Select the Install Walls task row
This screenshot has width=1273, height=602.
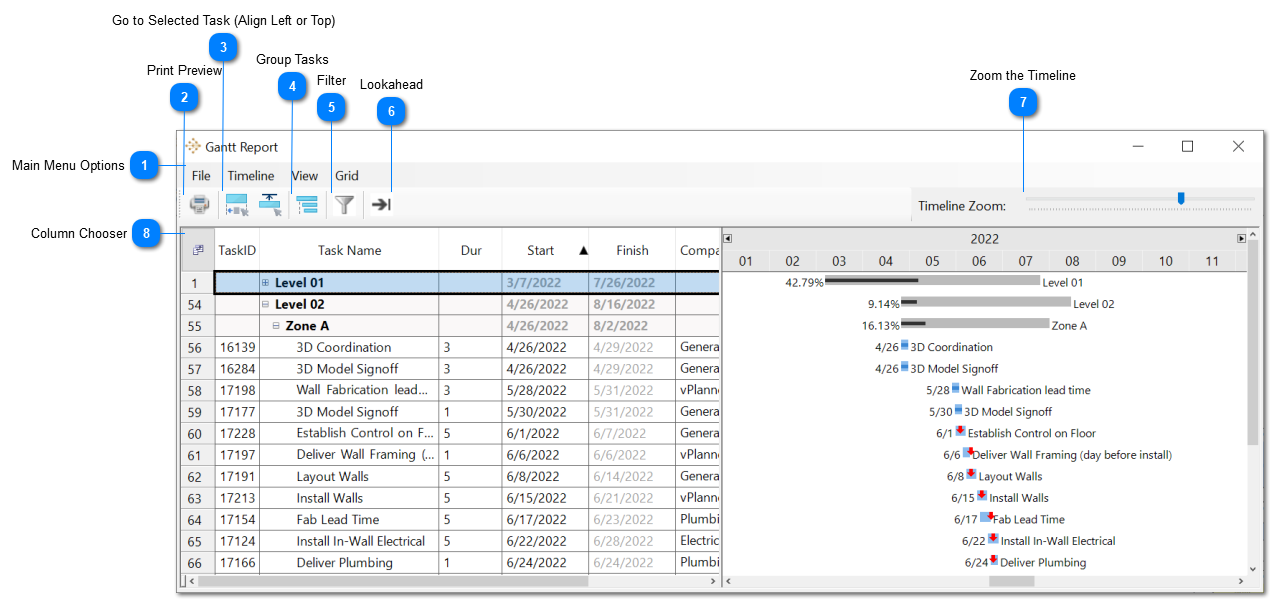pos(329,498)
